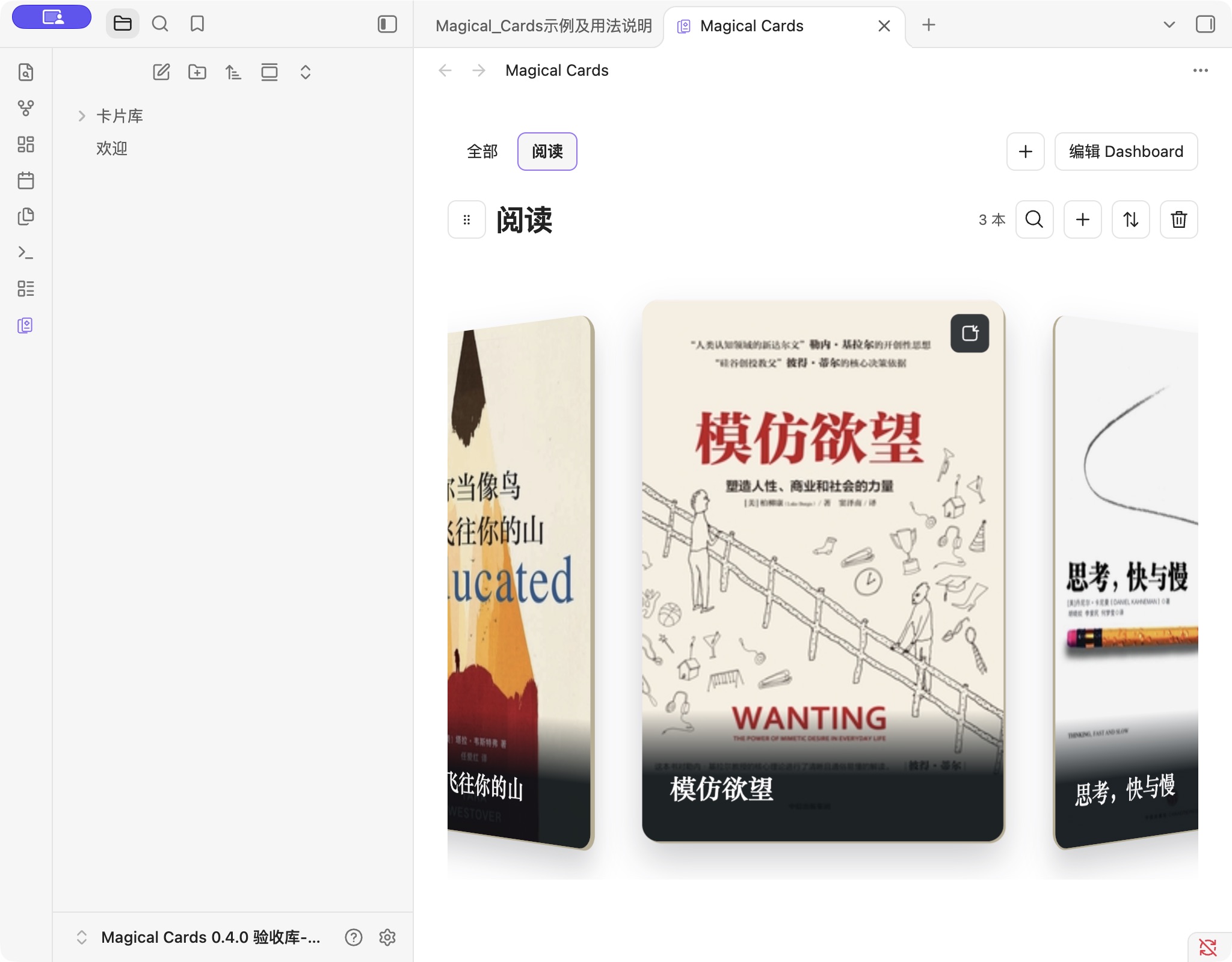1232x962 pixels.
Task: Open canvas ribbon icon
Action: [26, 144]
